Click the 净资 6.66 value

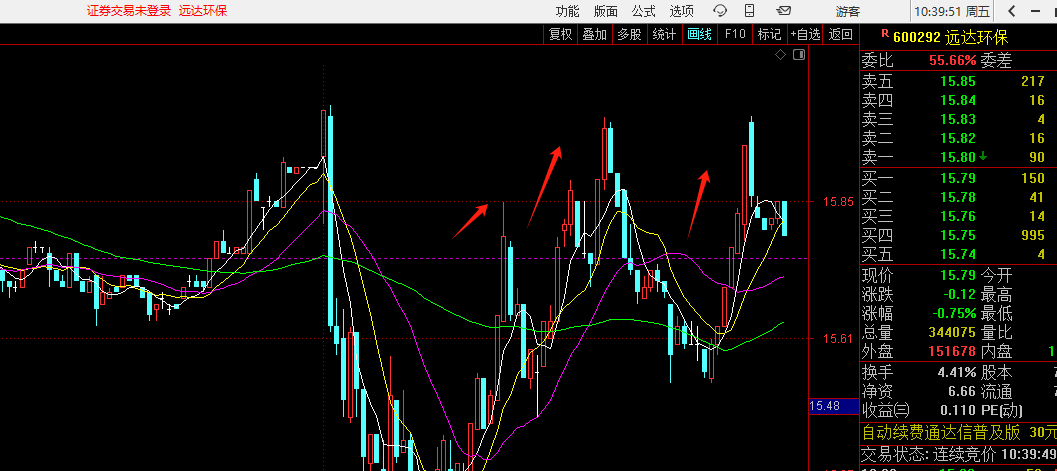(x=963, y=391)
